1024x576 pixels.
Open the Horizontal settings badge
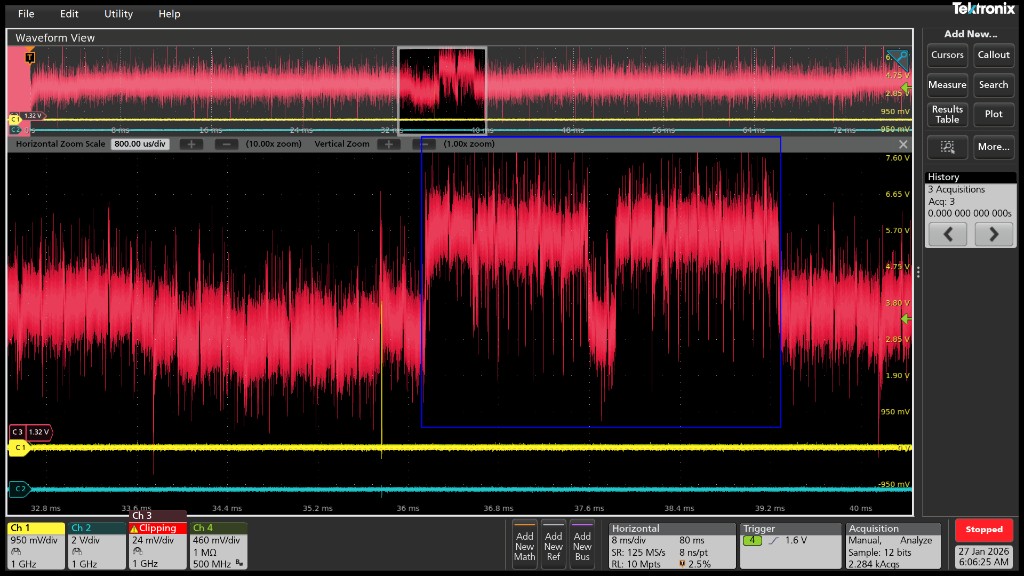click(672, 546)
